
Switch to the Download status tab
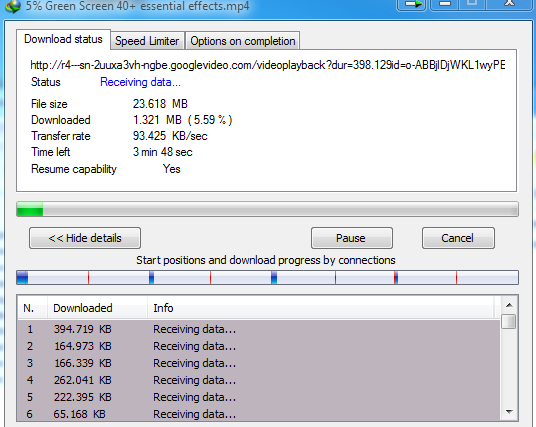pyautogui.click(x=63, y=39)
